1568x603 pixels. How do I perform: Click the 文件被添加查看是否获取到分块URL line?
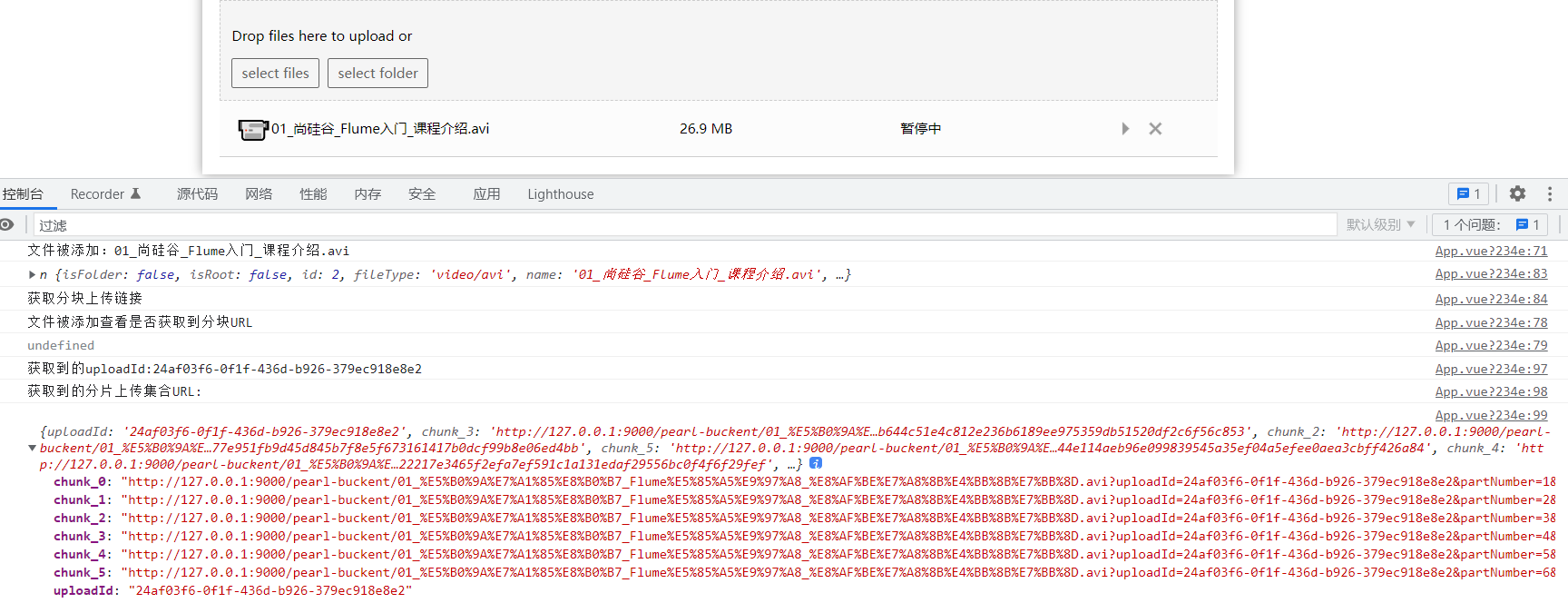click(140, 322)
